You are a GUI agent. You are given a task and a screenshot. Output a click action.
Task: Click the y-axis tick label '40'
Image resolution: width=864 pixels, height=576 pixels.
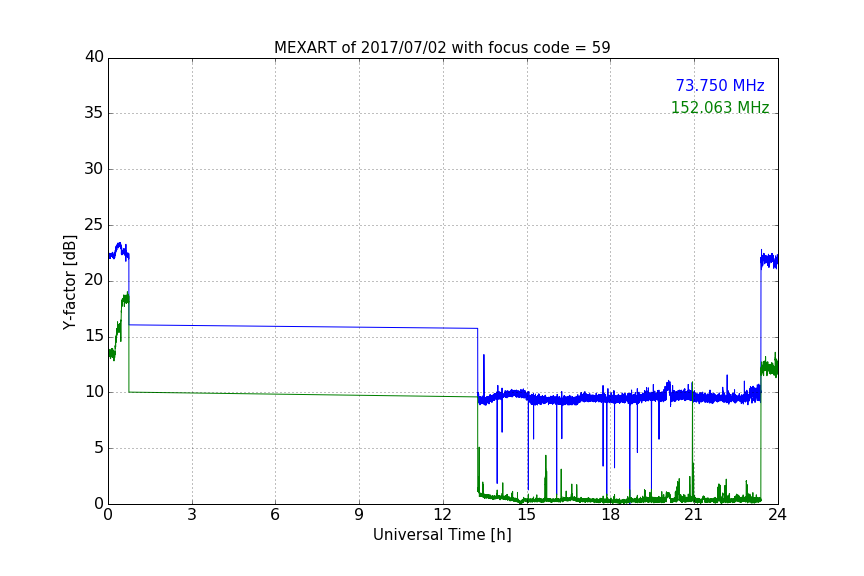pyautogui.click(x=94, y=57)
